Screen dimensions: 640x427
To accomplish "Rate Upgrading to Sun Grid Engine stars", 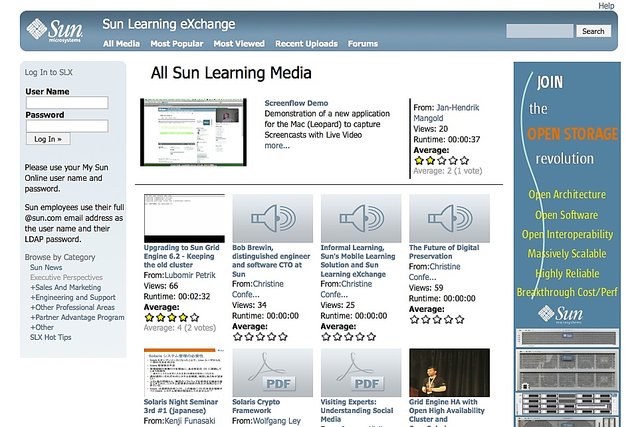I will tap(172, 317).
